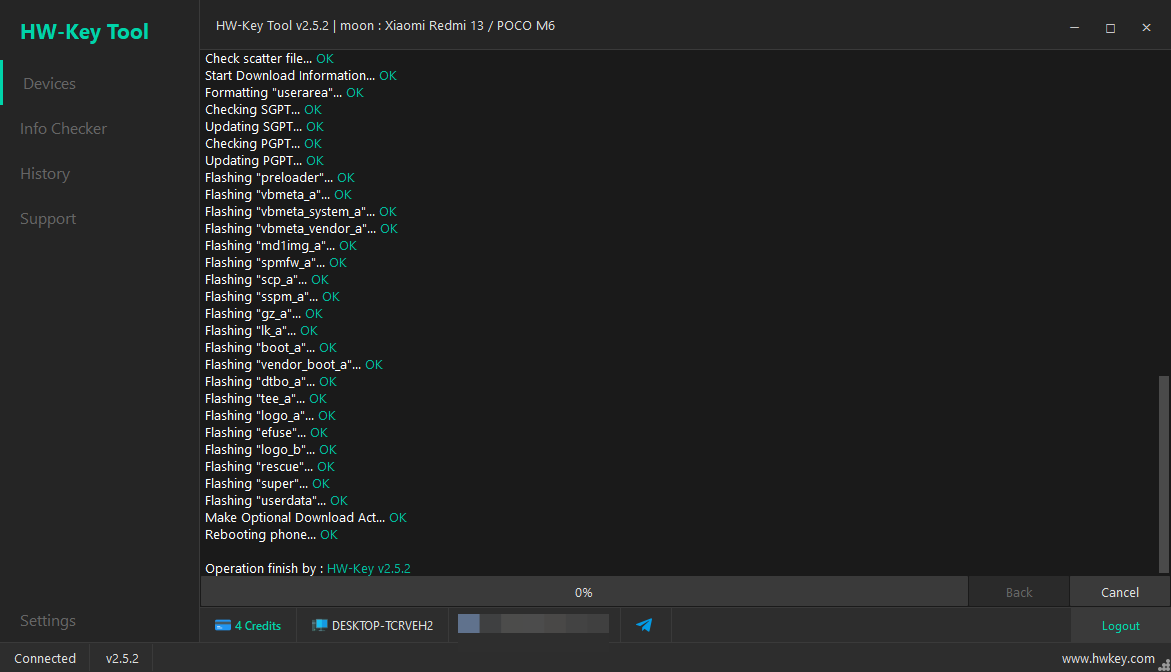The width and height of the screenshot is (1171, 672).
Task: Click the Back button
Action: click(1019, 592)
